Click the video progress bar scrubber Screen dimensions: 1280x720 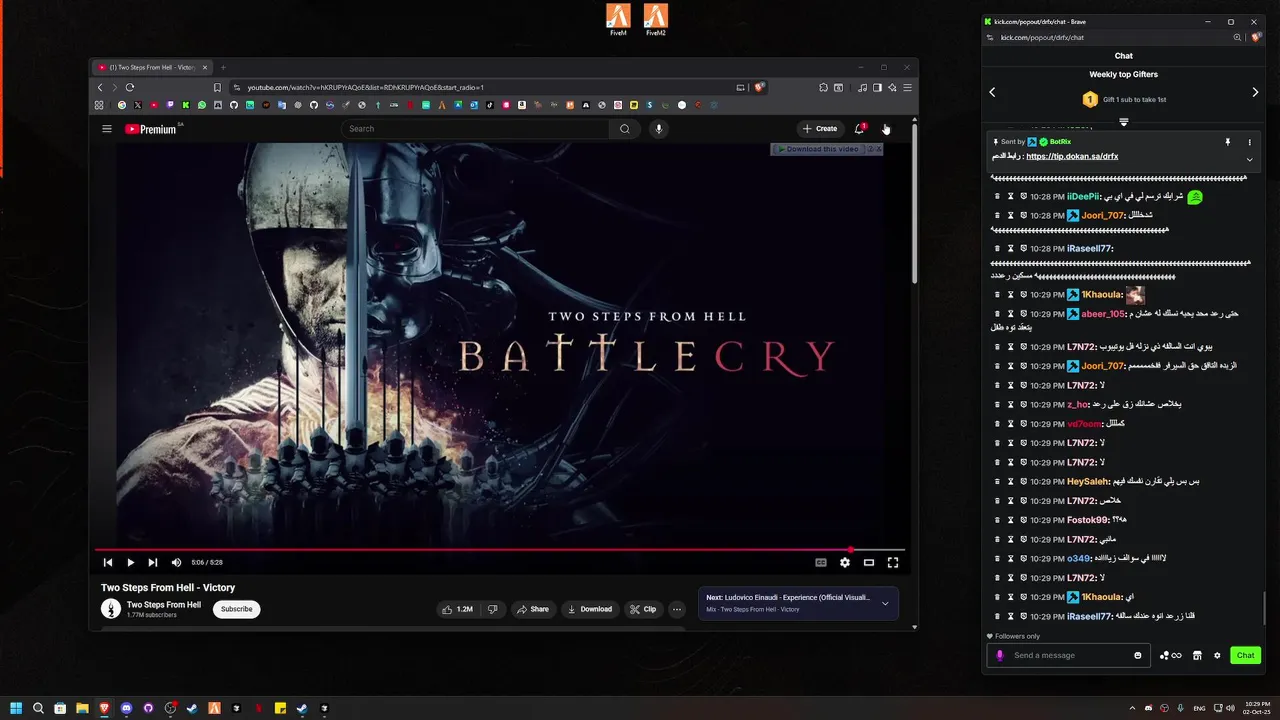851,549
